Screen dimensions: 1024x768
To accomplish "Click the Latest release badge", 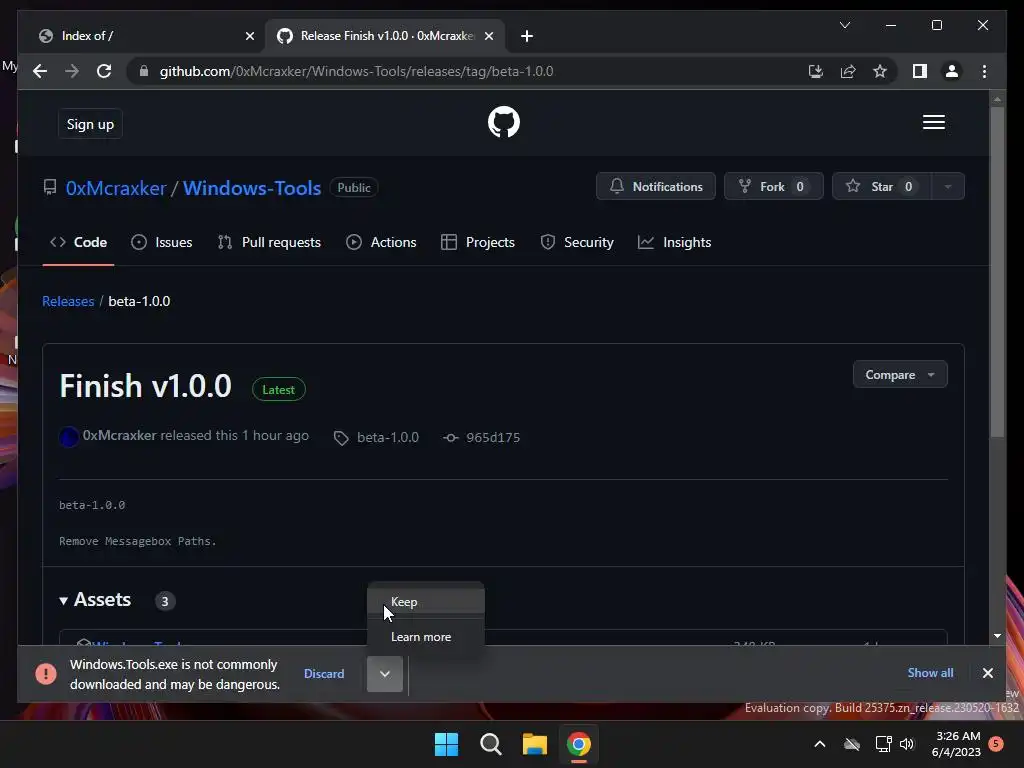I will 279,389.
